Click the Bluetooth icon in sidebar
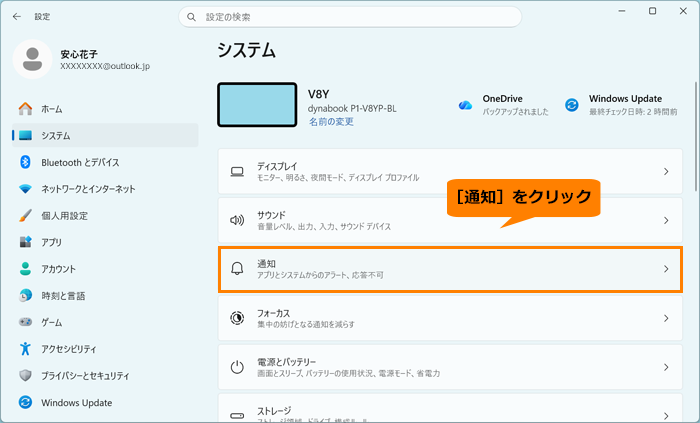This screenshot has width=700, height=423. coord(25,162)
